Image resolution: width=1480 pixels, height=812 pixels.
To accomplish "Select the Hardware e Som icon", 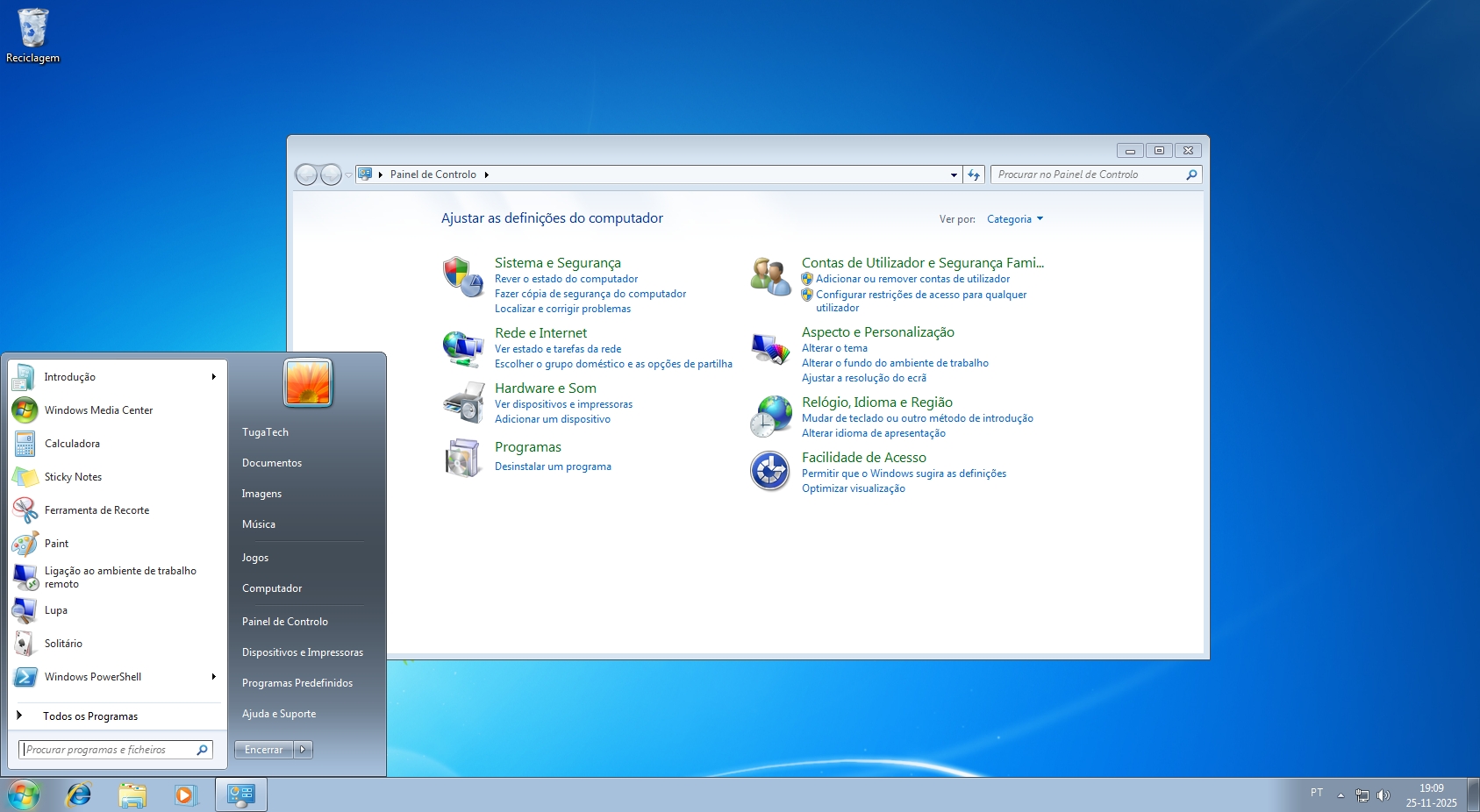I will 462,402.
